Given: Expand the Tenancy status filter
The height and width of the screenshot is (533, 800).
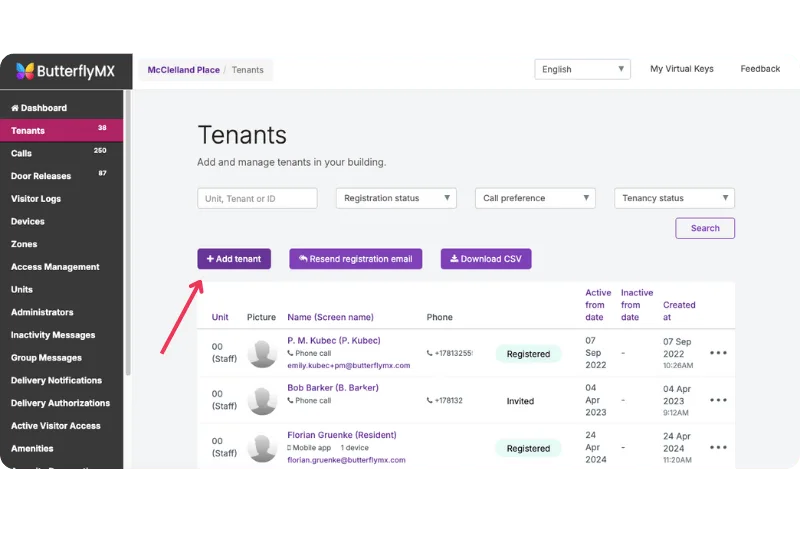Looking at the screenshot, I should 674,198.
